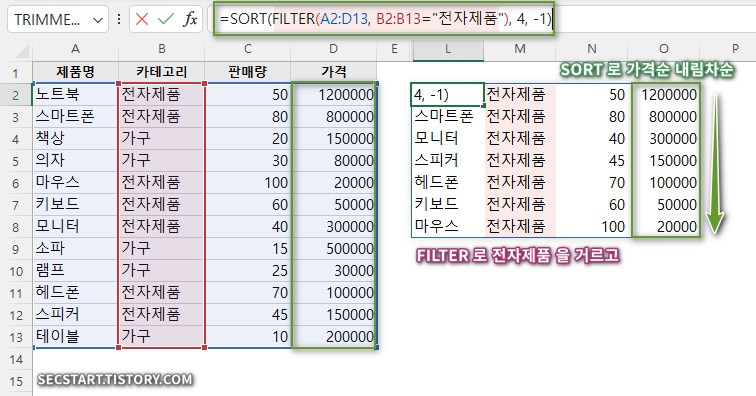Expand the Name Box dropdown arrow
The height and width of the screenshot is (396, 756).
coord(98,20)
